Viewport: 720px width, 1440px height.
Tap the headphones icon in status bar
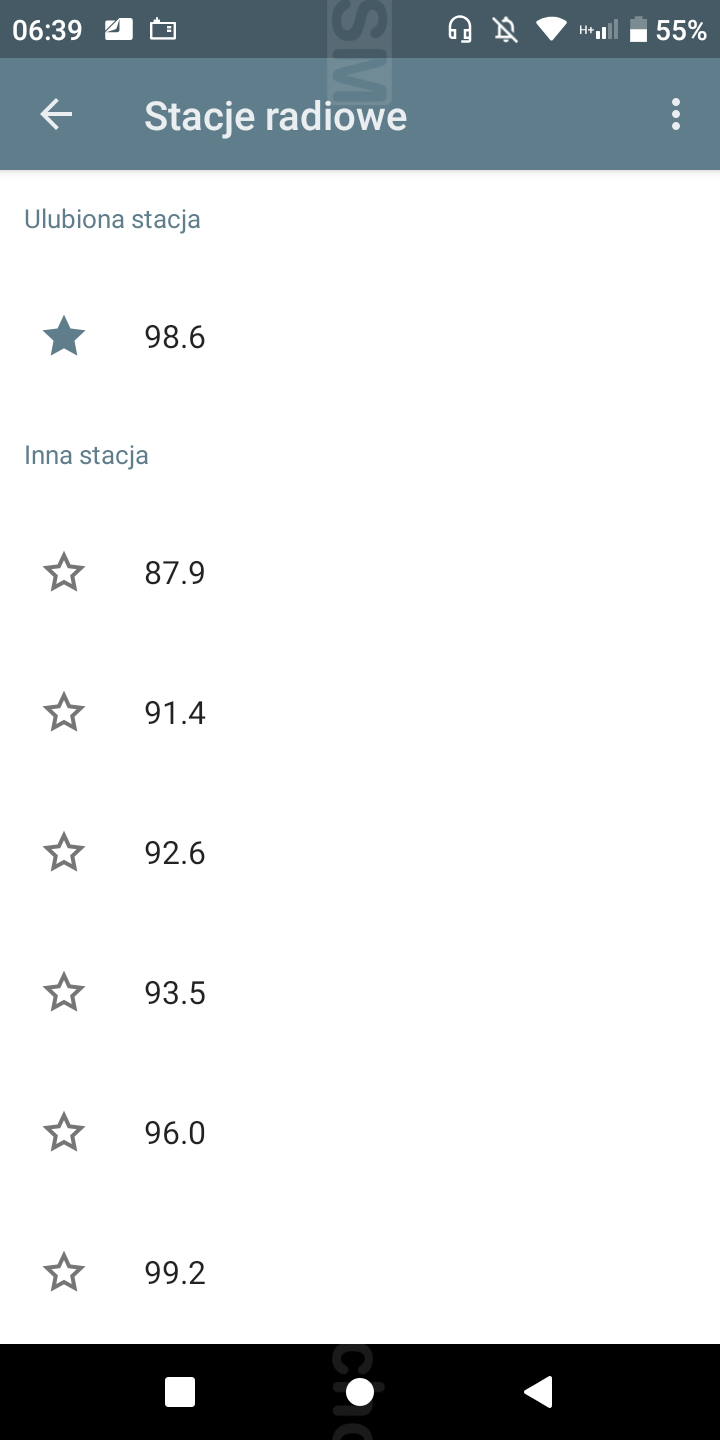[x=460, y=30]
